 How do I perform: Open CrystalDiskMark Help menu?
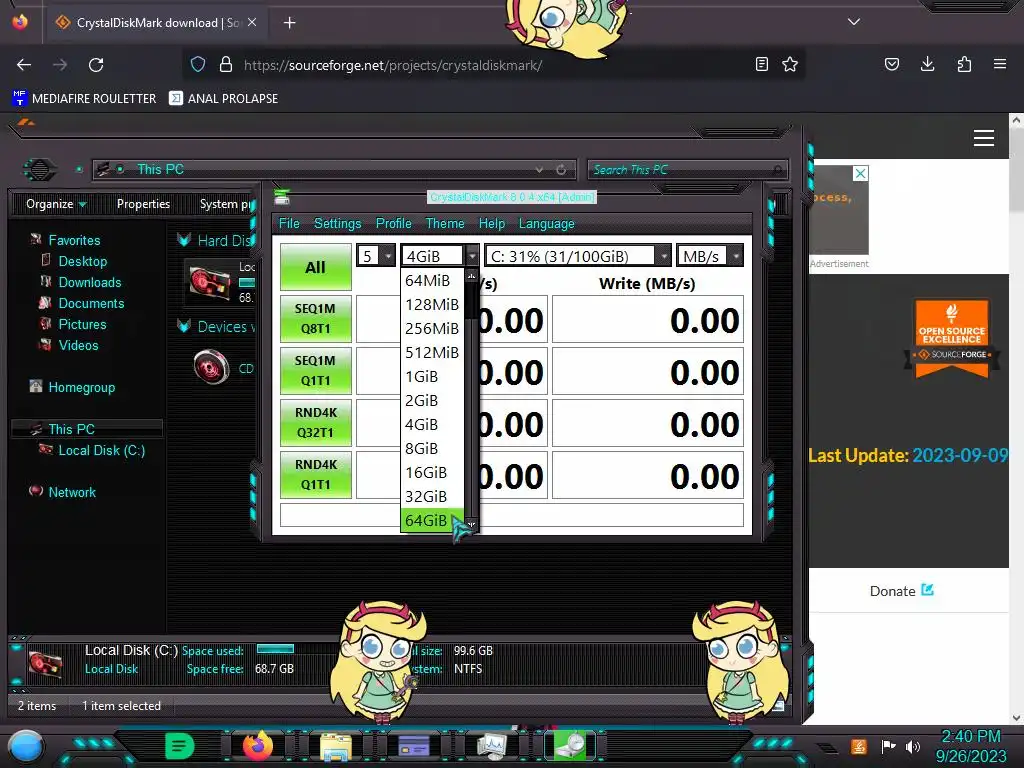[491, 223]
